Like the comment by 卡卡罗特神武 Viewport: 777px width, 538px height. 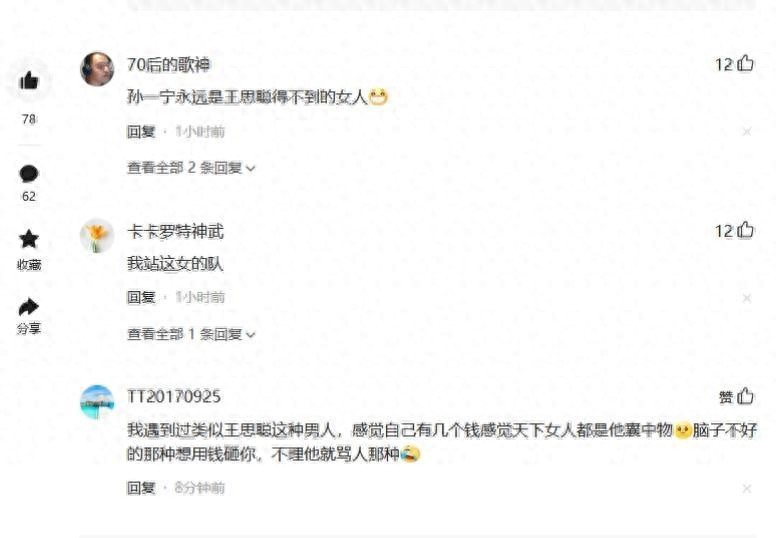pyautogui.click(x=745, y=230)
